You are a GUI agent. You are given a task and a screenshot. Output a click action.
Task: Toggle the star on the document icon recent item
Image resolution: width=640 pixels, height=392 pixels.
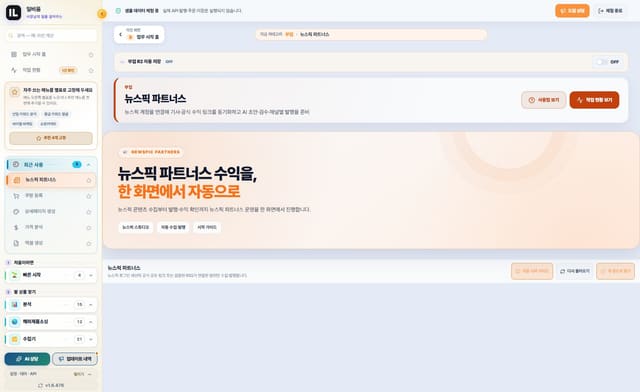pos(89,243)
